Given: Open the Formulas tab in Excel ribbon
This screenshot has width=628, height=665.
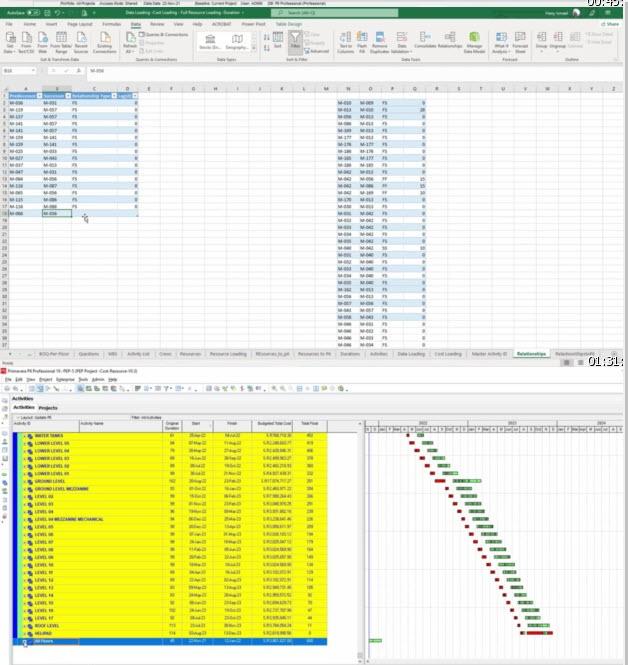Looking at the screenshot, I should (112, 24).
